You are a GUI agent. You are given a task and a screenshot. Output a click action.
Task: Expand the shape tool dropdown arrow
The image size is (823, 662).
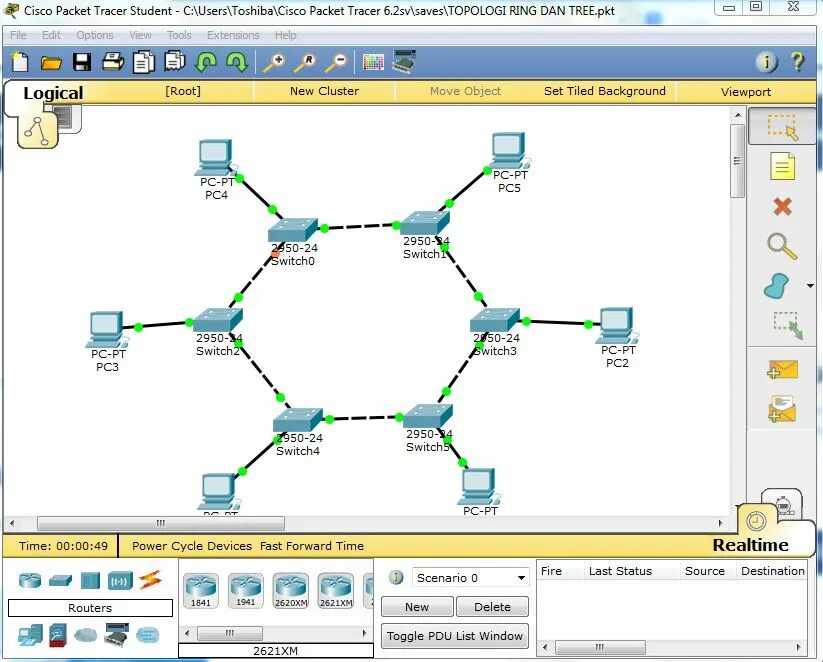[810, 286]
